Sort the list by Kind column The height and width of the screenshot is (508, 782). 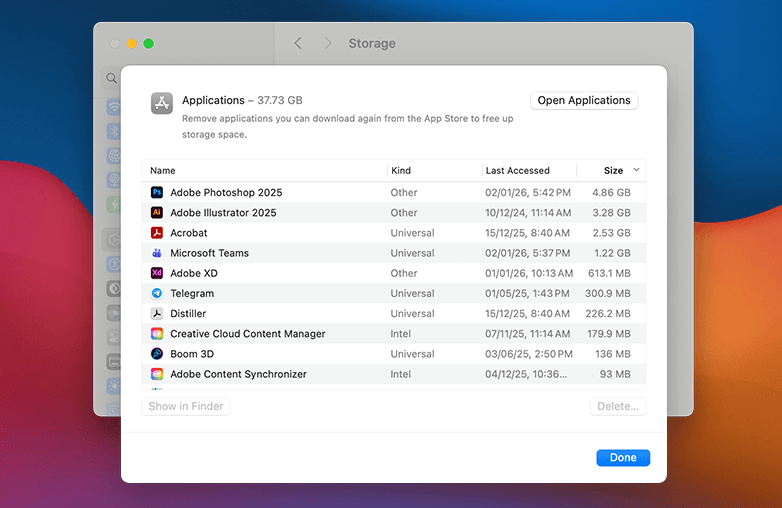tap(401, 170)
